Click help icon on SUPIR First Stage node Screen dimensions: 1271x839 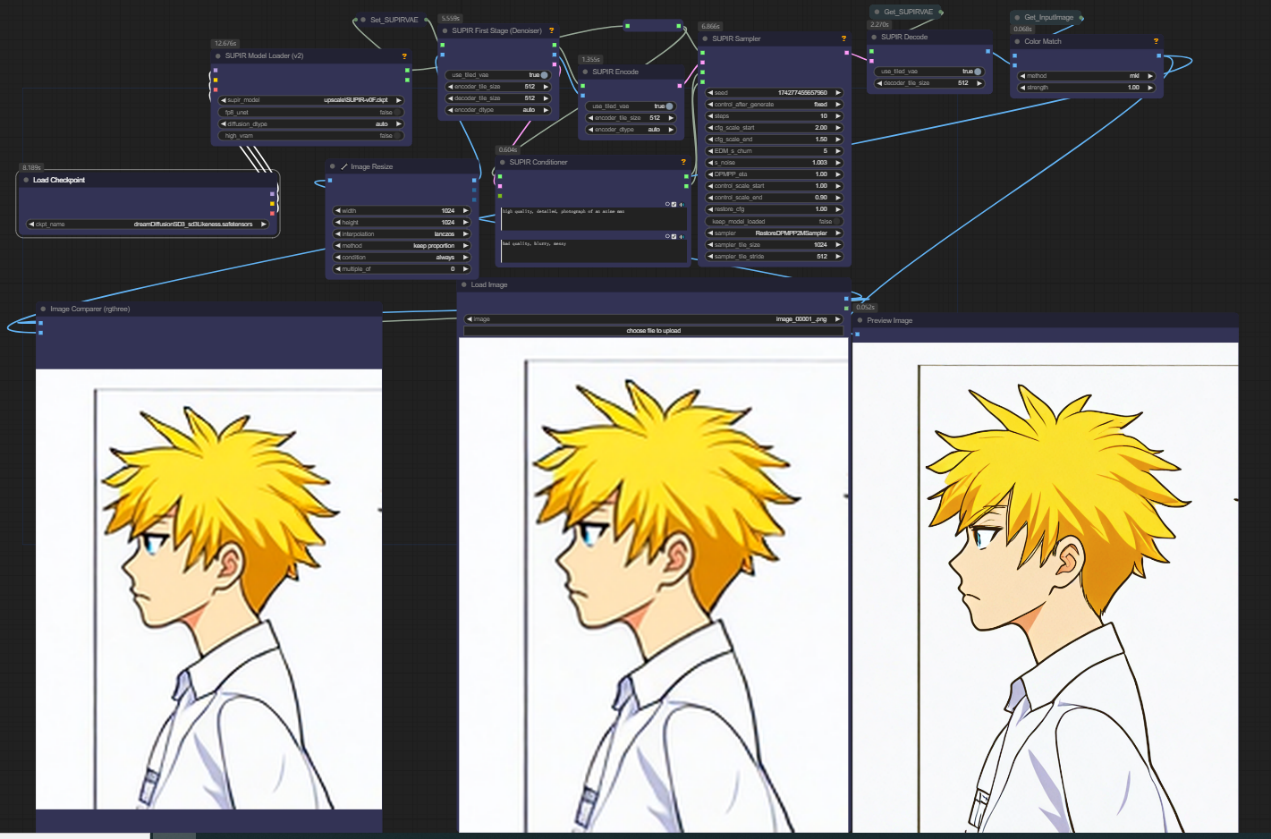(551, 31)
